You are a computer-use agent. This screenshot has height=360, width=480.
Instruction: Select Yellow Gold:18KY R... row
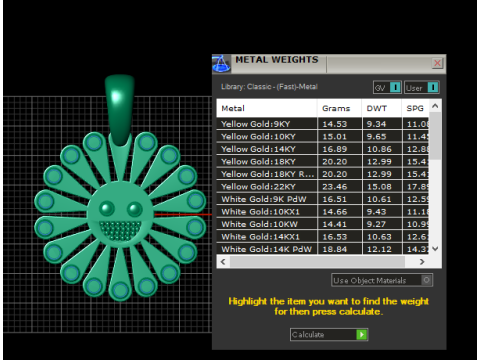tap(322, 174)
